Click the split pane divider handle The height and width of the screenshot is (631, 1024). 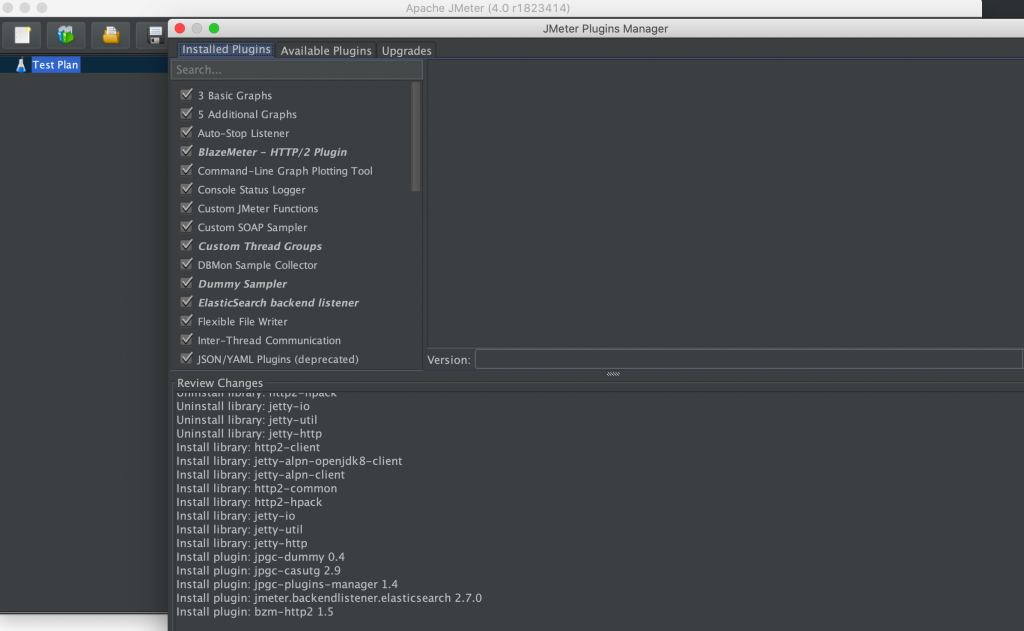point(613,374)
